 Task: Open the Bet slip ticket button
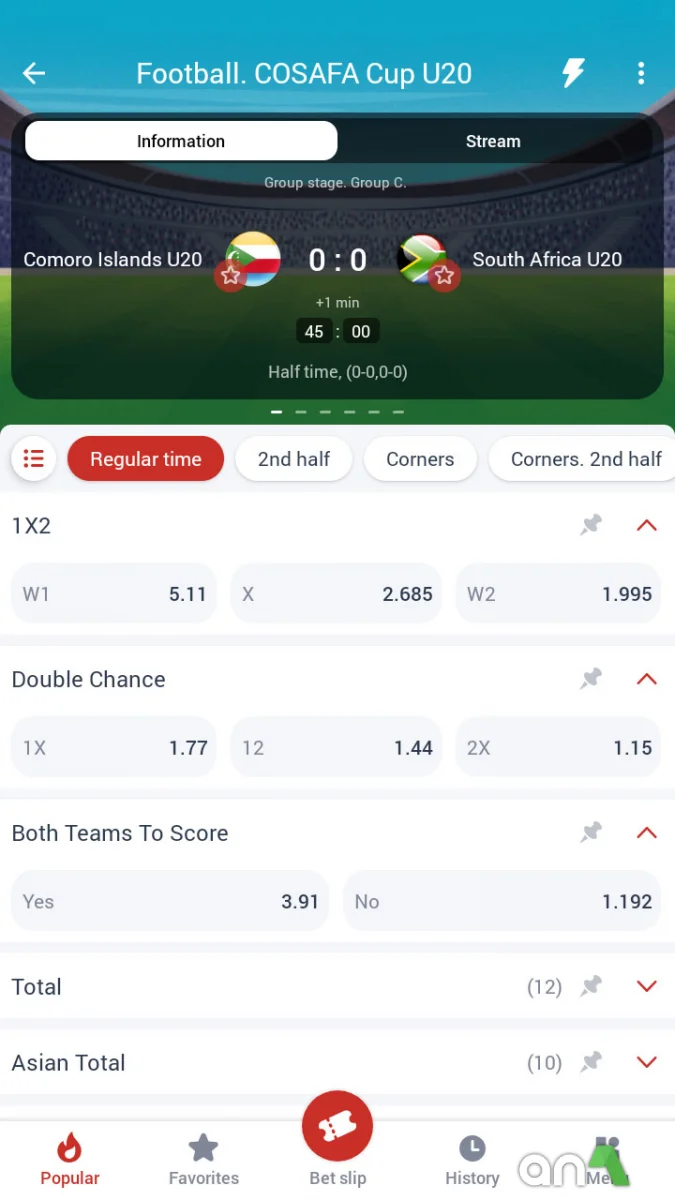pos(338,1126)
